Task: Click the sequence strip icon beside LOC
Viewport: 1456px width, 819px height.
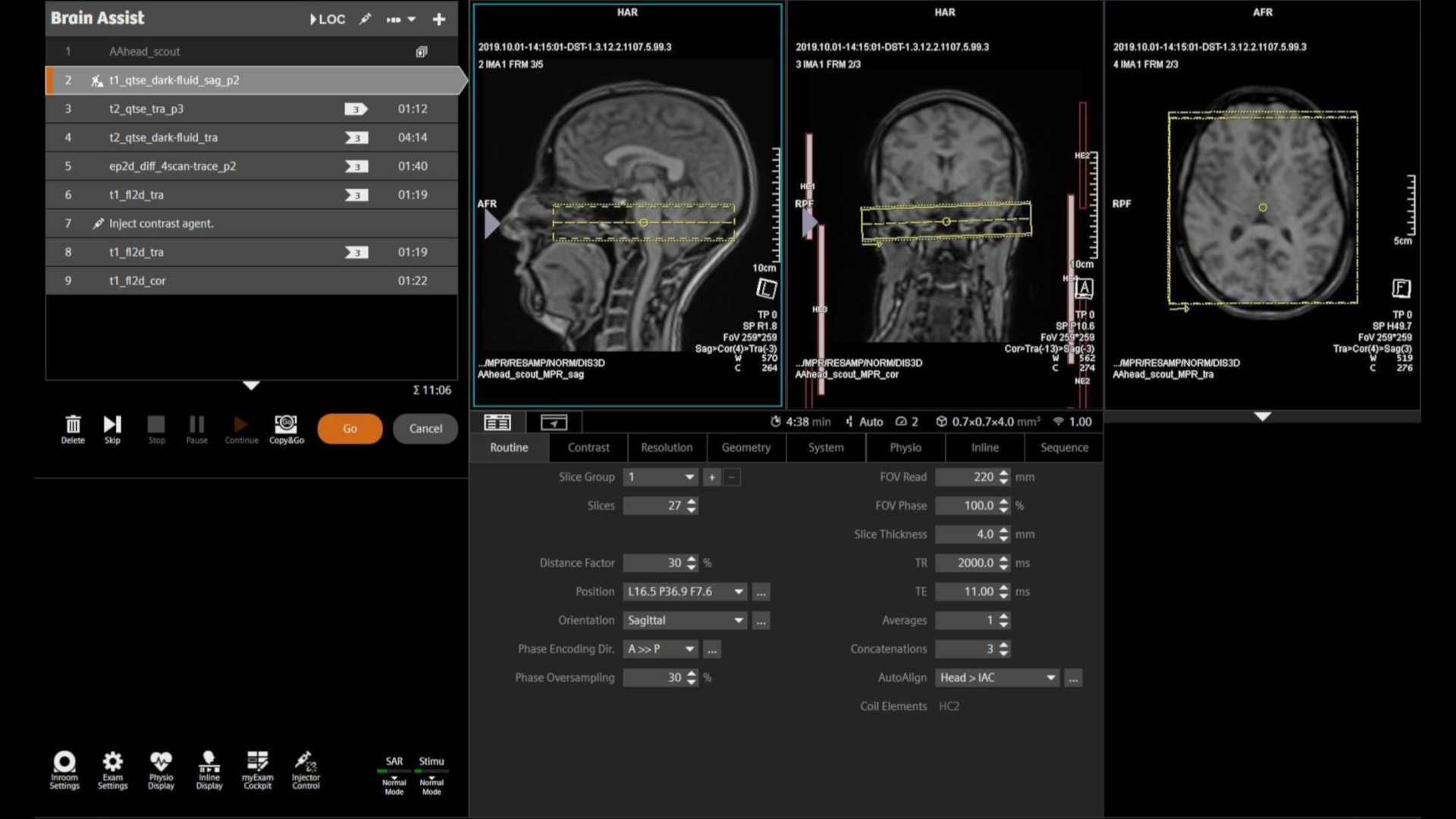Action: [x=395, y=19]
